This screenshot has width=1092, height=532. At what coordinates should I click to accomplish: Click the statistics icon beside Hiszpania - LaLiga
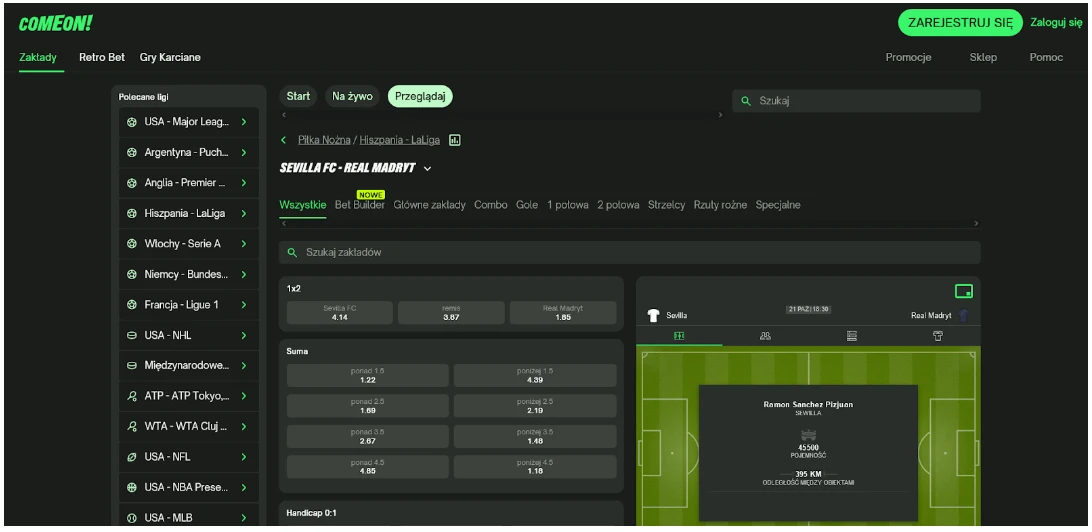(455, 140)
